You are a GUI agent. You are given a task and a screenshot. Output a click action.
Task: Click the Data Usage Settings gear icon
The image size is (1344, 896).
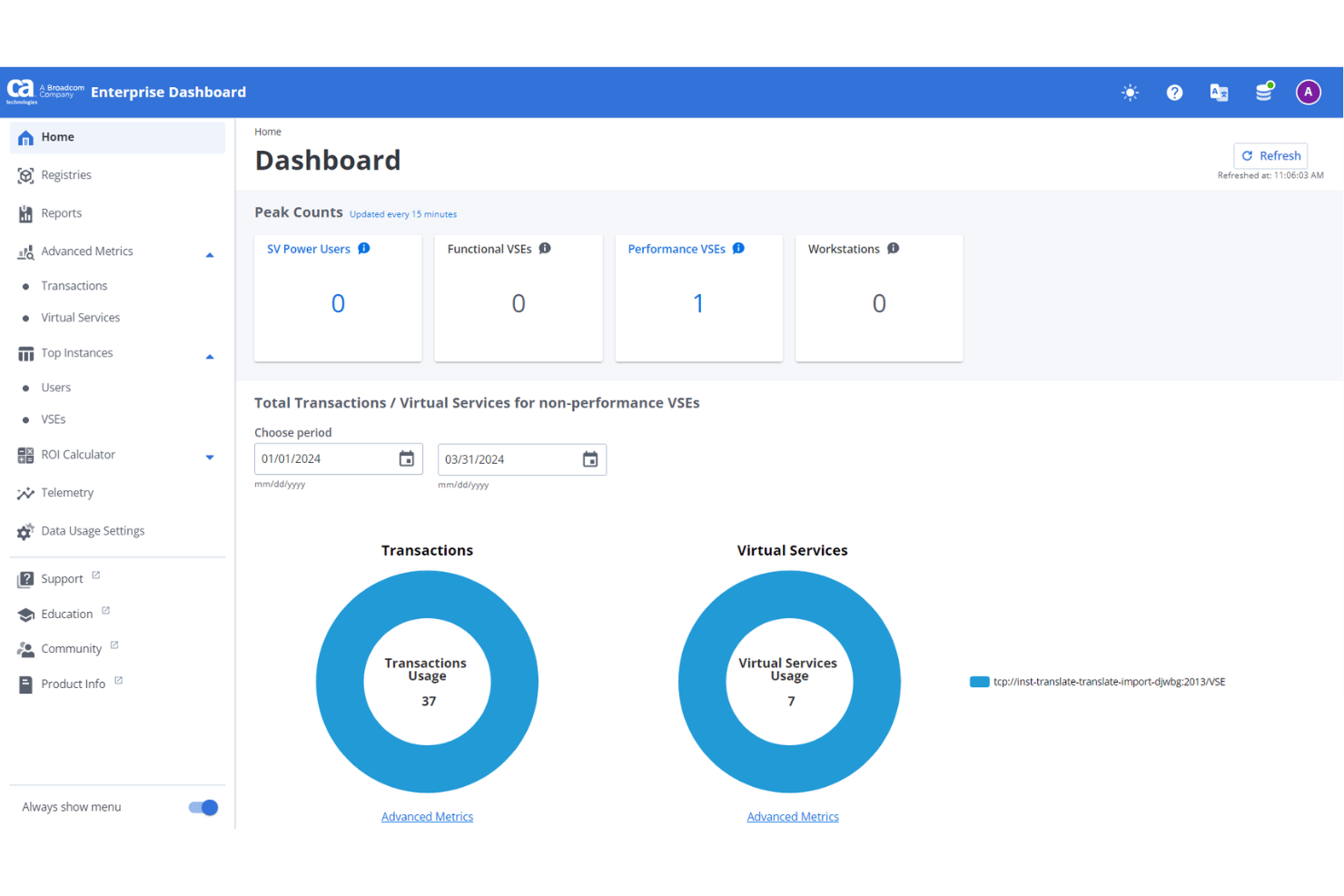(25, 531)
